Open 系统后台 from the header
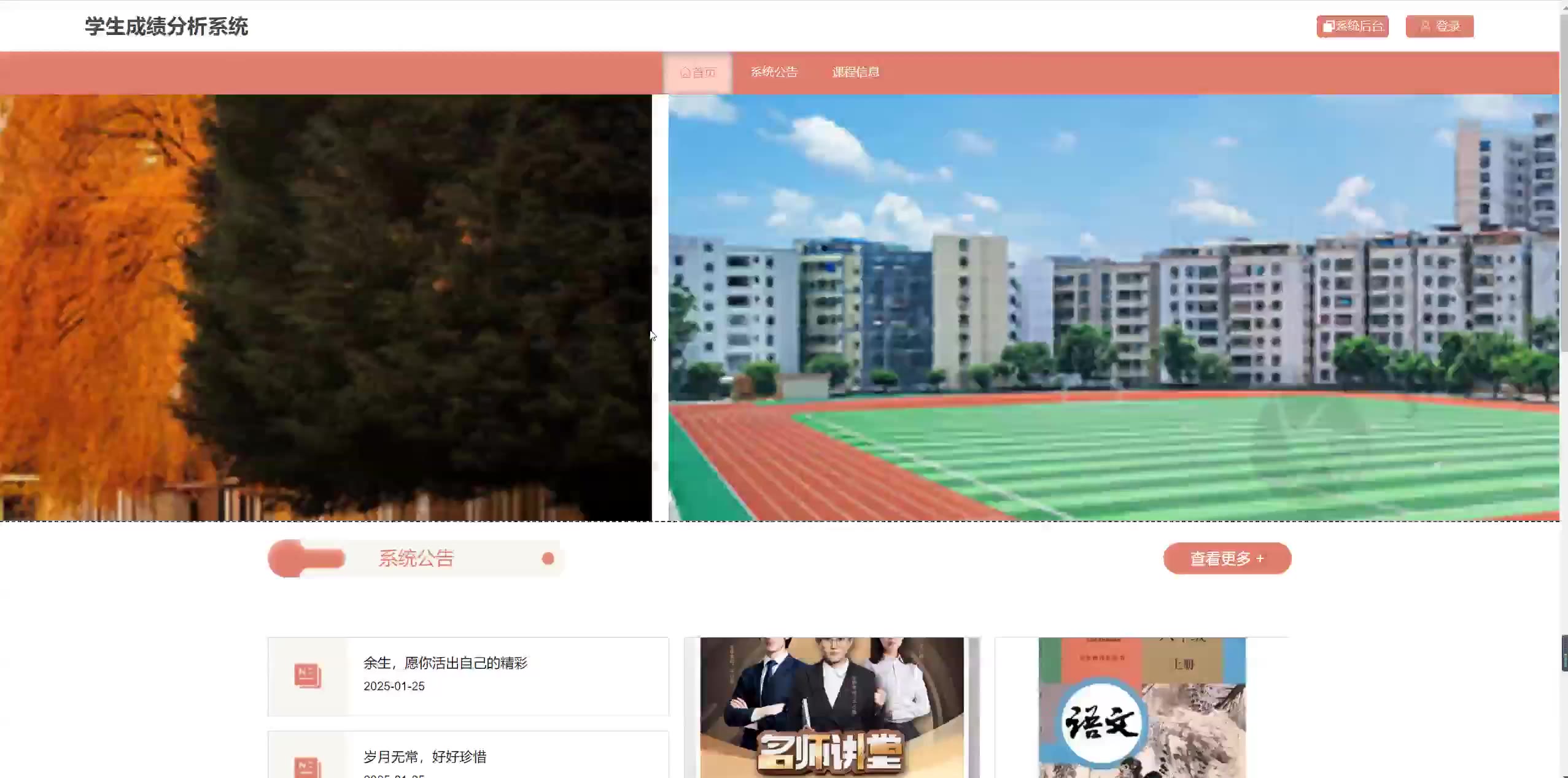Image resolution: width=1568 pixels, height=778 pixels. (x=1353, y=26)
